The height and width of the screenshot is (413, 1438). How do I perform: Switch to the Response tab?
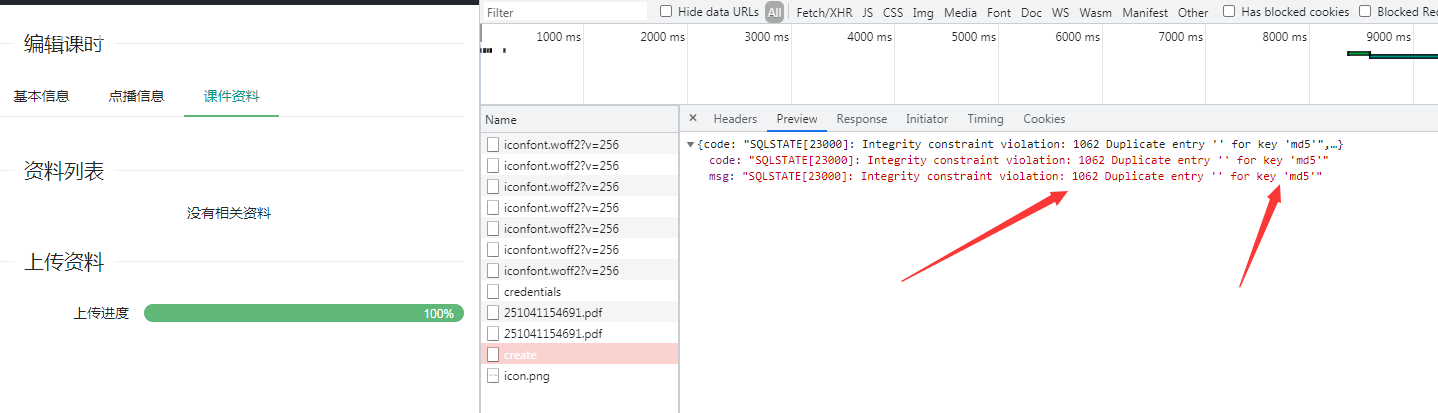(x=861, y=119)
